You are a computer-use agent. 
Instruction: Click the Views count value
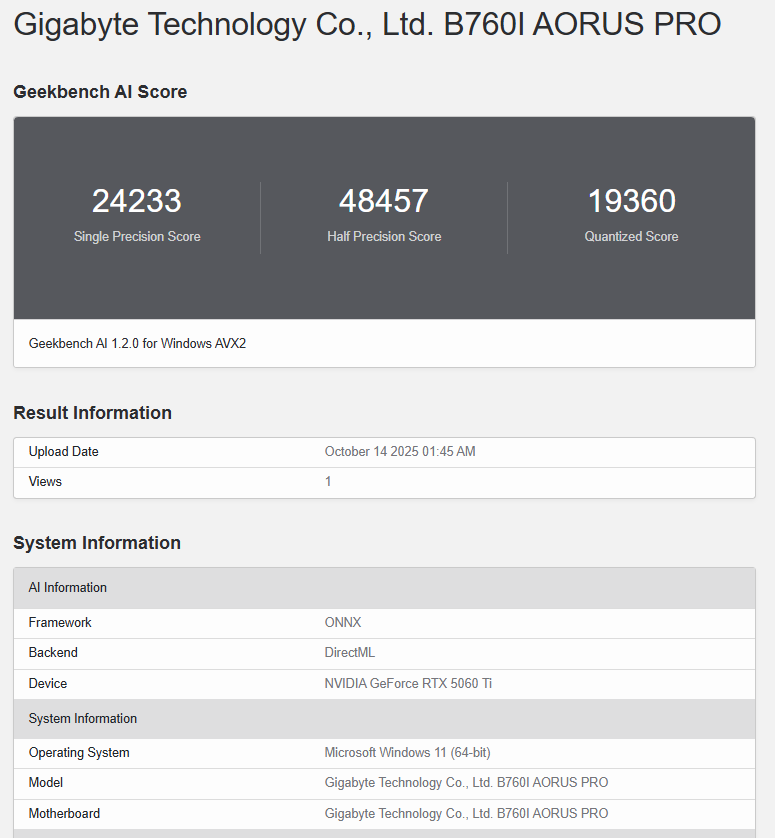point(328,482)
